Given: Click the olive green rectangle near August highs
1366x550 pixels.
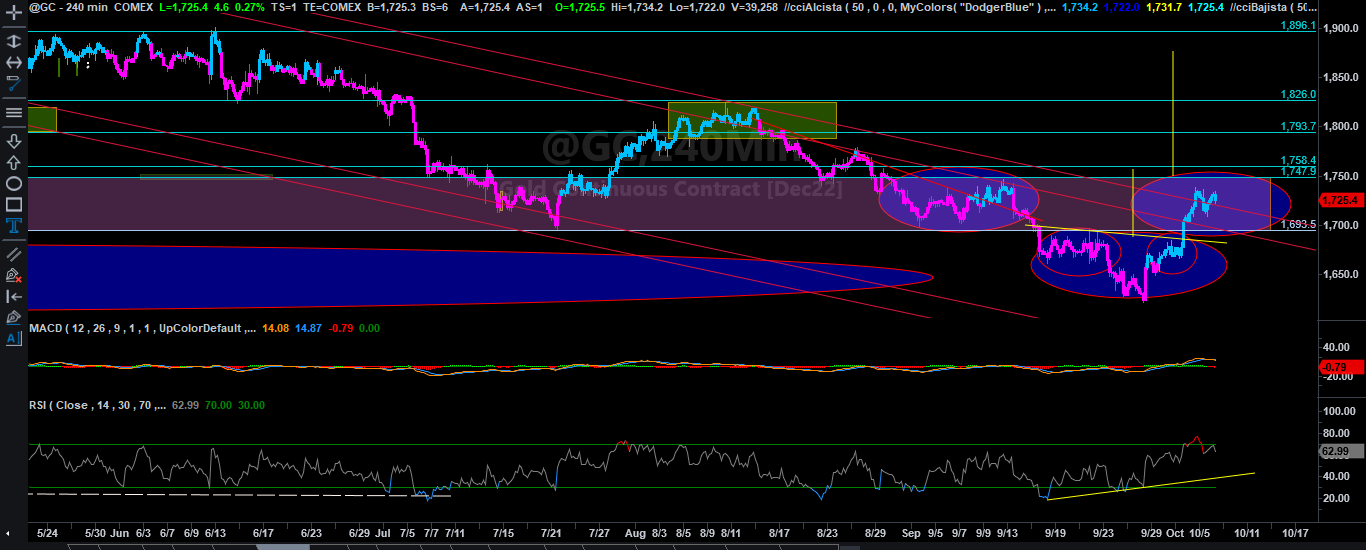Looking at the screenshot, I should pos(752,120).
